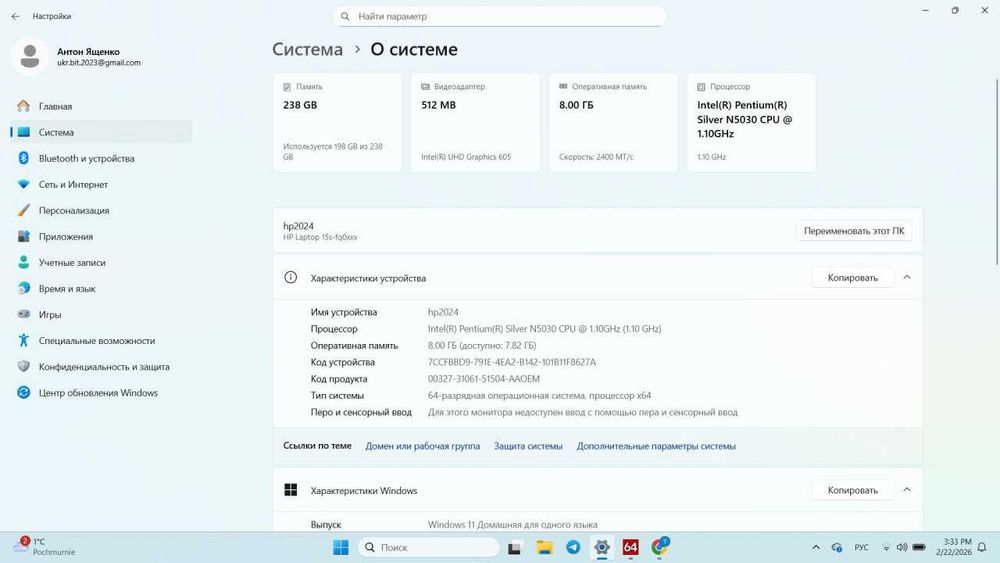Click the РУС input language indicator
The width and height of the screenshot is (1000, 563).
(x=862, y=547)
